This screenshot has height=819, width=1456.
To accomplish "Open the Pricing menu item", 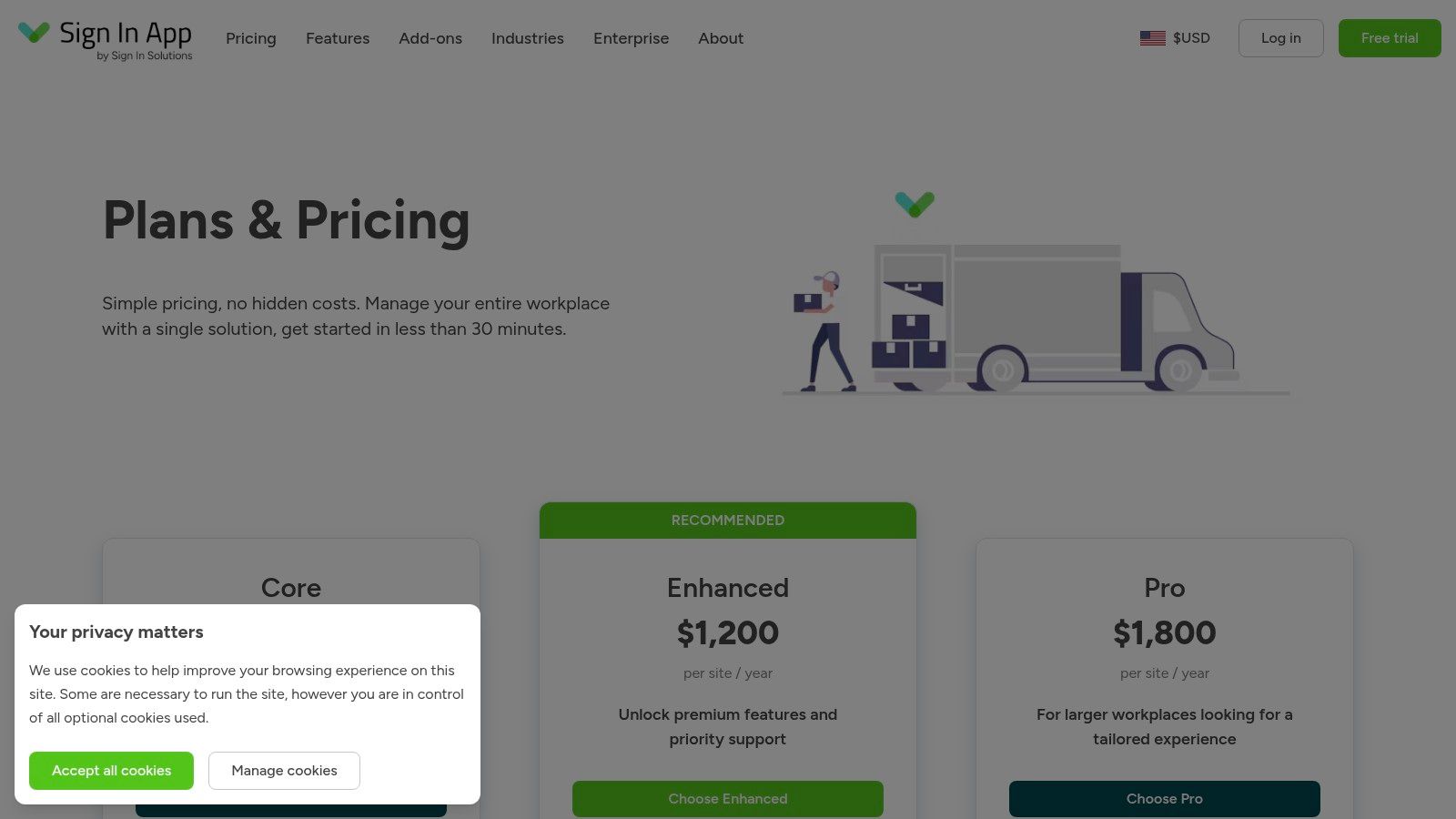I will click(251, 38).
